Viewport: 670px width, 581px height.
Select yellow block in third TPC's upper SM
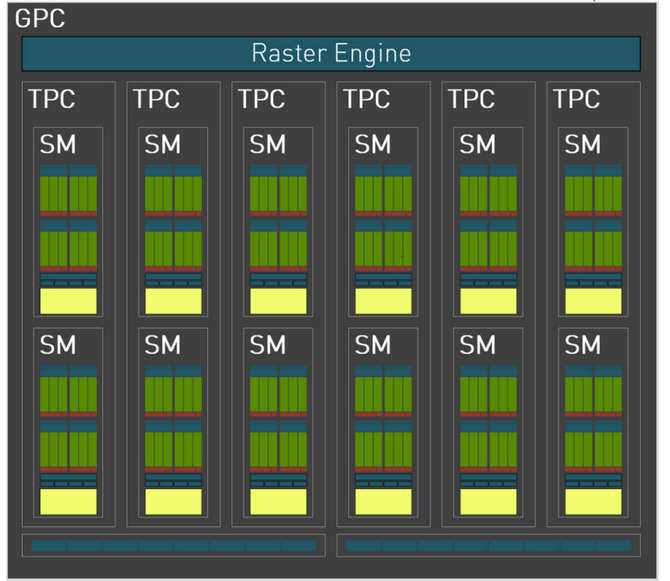[x=278, y=301]
